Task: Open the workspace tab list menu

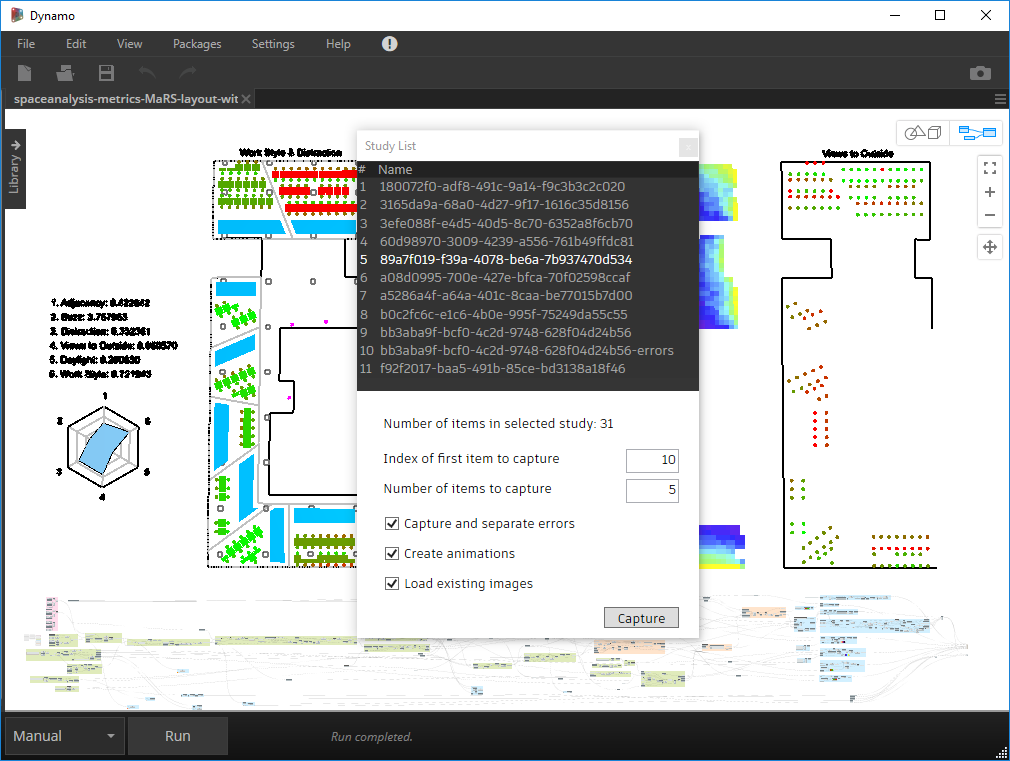Action: click(x=1000, y=99)
